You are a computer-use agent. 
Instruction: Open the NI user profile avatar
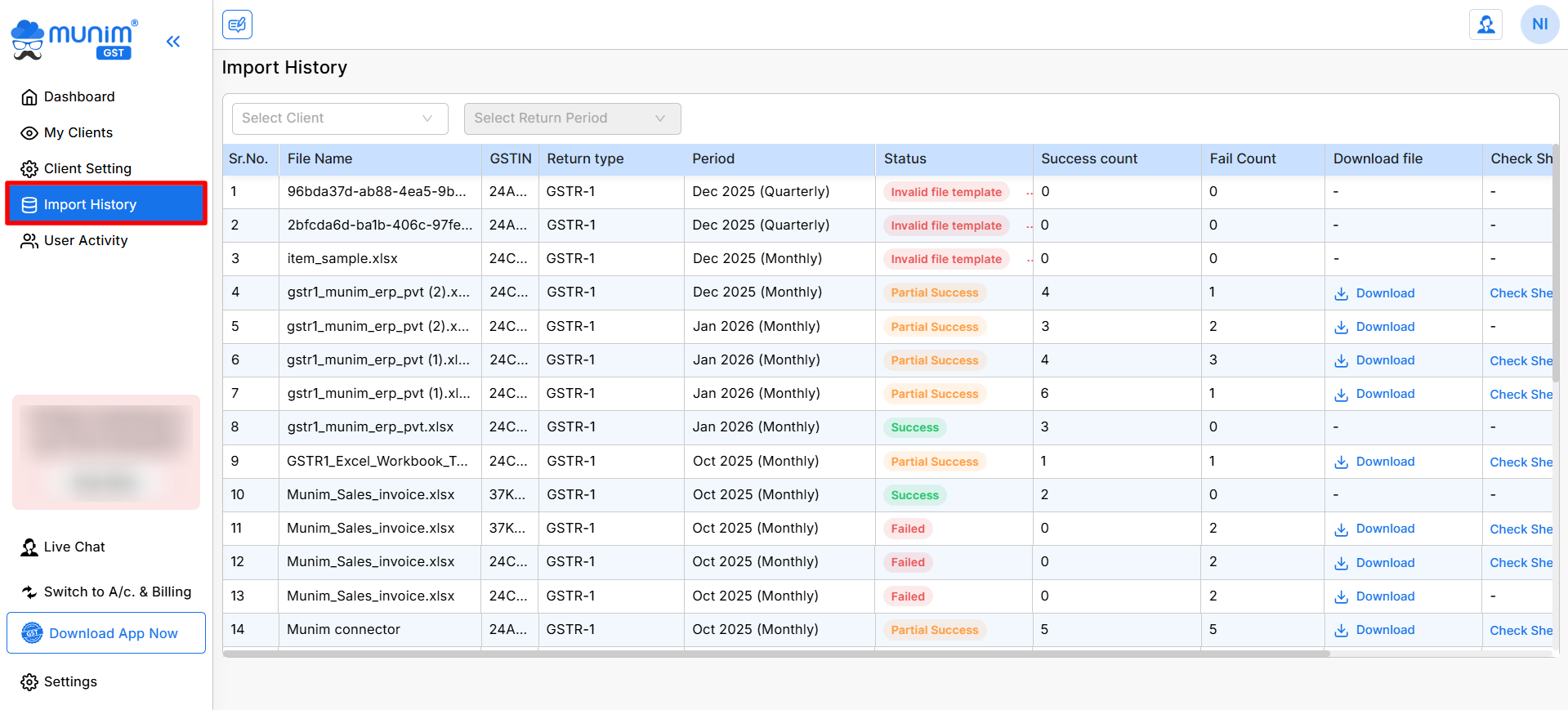[1539, 25]
